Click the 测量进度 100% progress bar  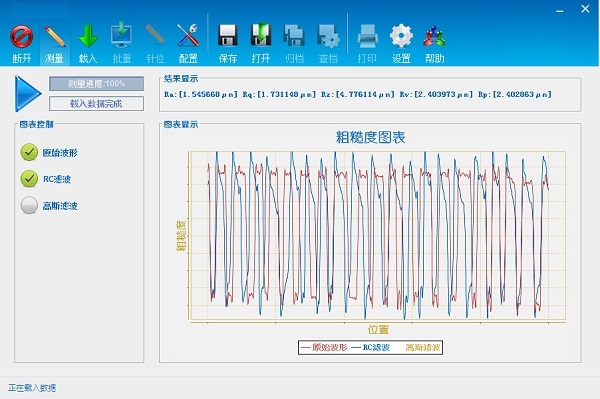[96, 83]
